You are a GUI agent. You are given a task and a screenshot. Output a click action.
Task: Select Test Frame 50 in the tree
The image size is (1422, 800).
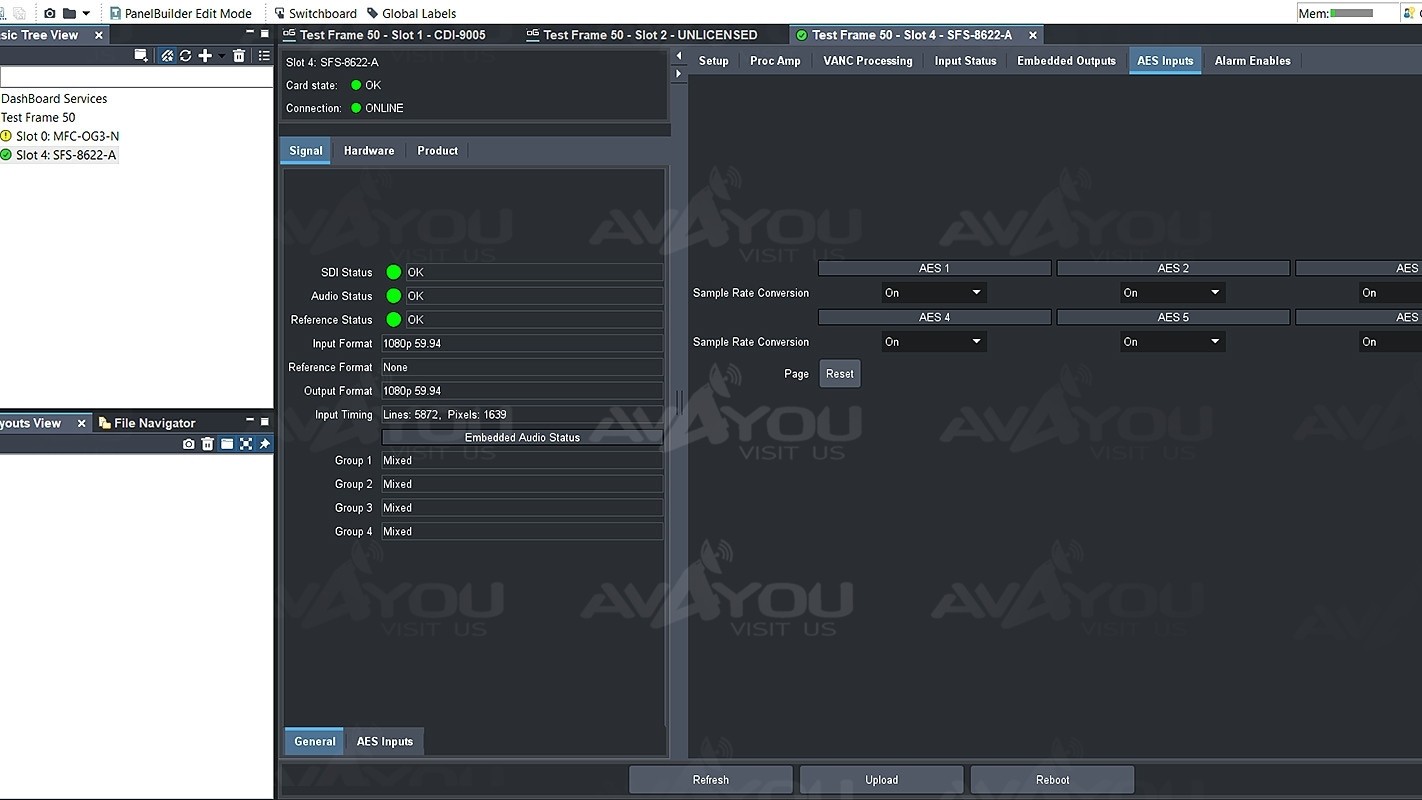point(38,117)
